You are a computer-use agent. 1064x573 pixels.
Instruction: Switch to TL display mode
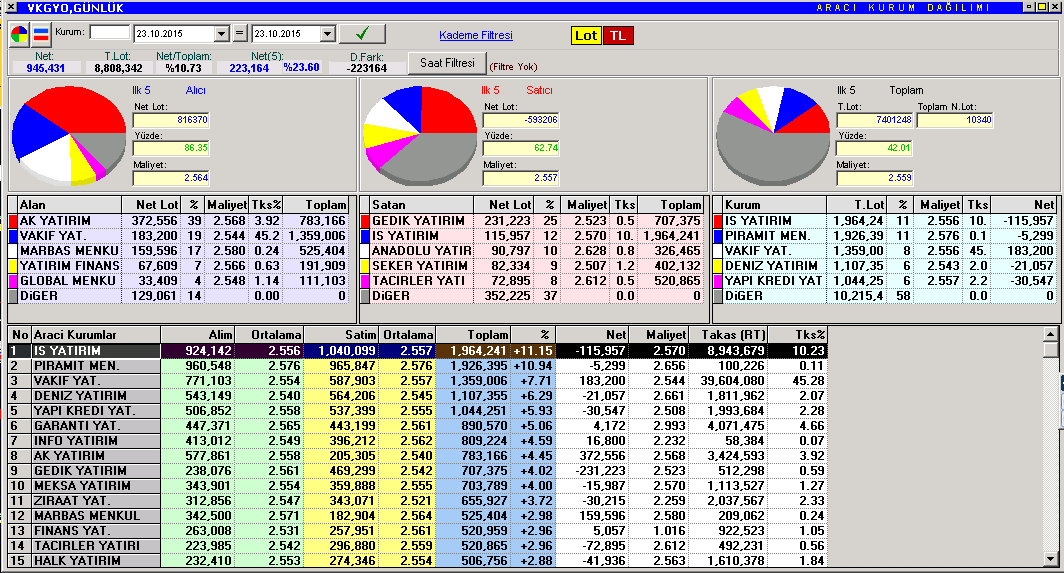618,35
